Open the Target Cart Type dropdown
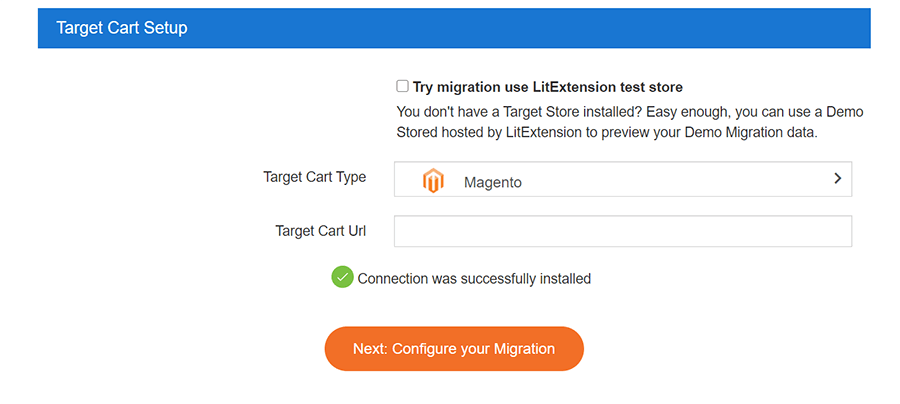Screen dimensions: 900x404 pos(622,180)
